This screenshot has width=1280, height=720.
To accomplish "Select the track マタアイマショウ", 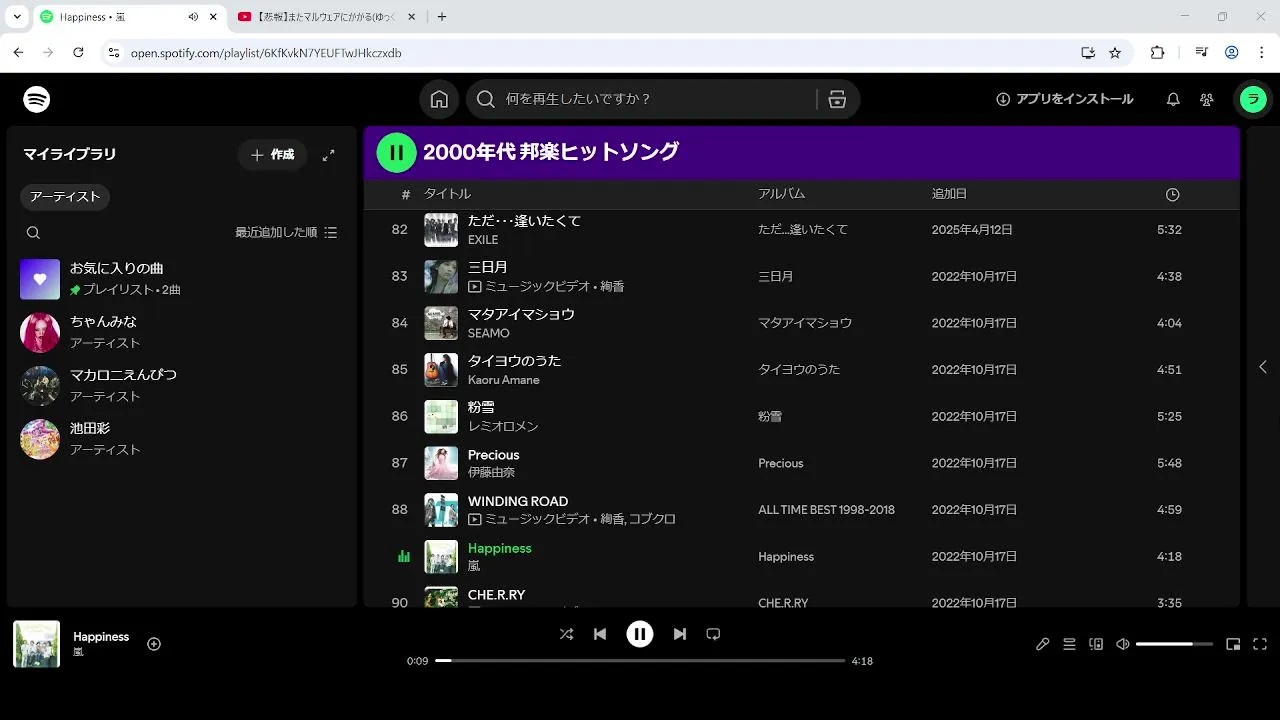I will (801, 323).
